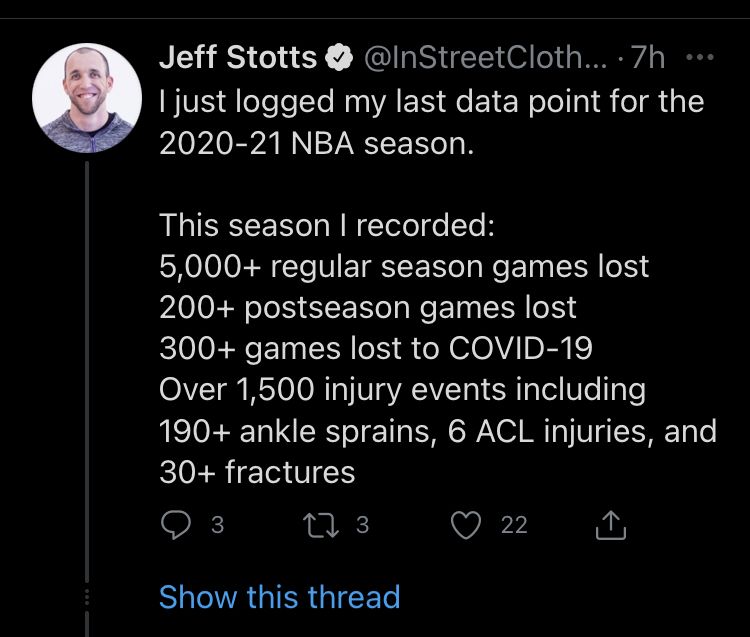Click the reply speech bubble icon
Image resolution: width=750 pixels, height=637 pixels.
176,525
